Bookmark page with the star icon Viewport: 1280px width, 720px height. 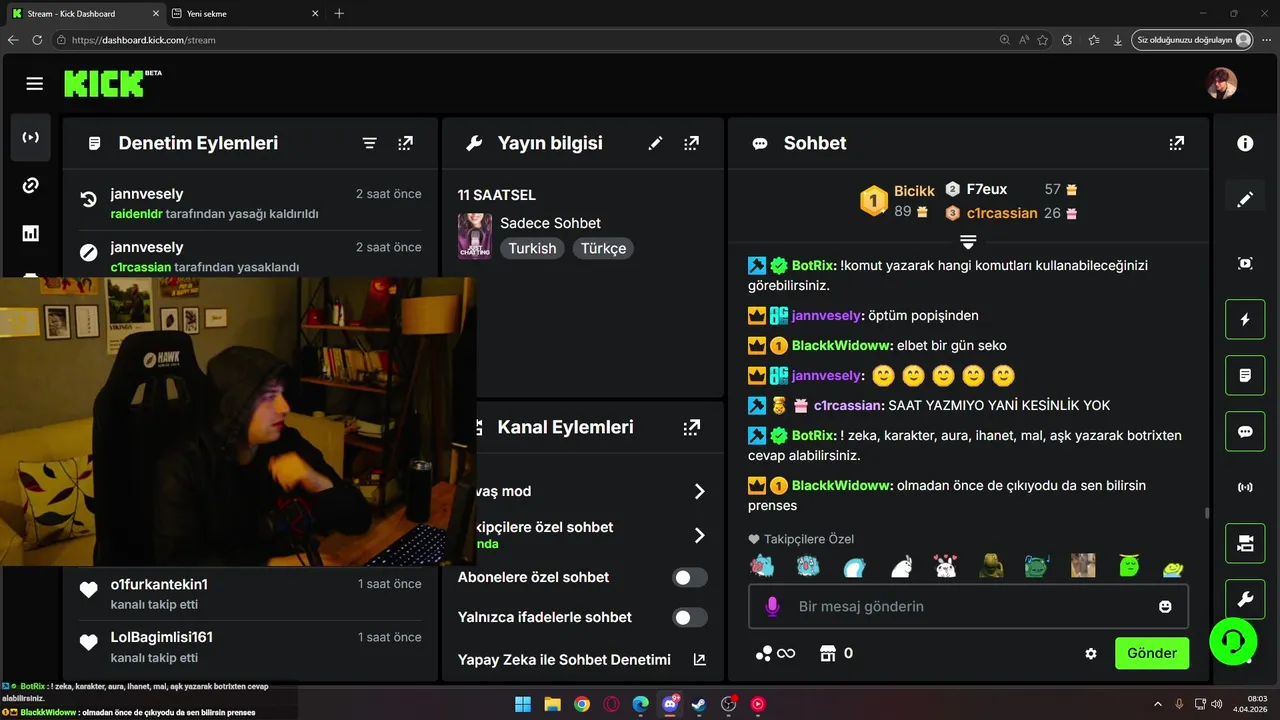click(x=1043, y=40)
